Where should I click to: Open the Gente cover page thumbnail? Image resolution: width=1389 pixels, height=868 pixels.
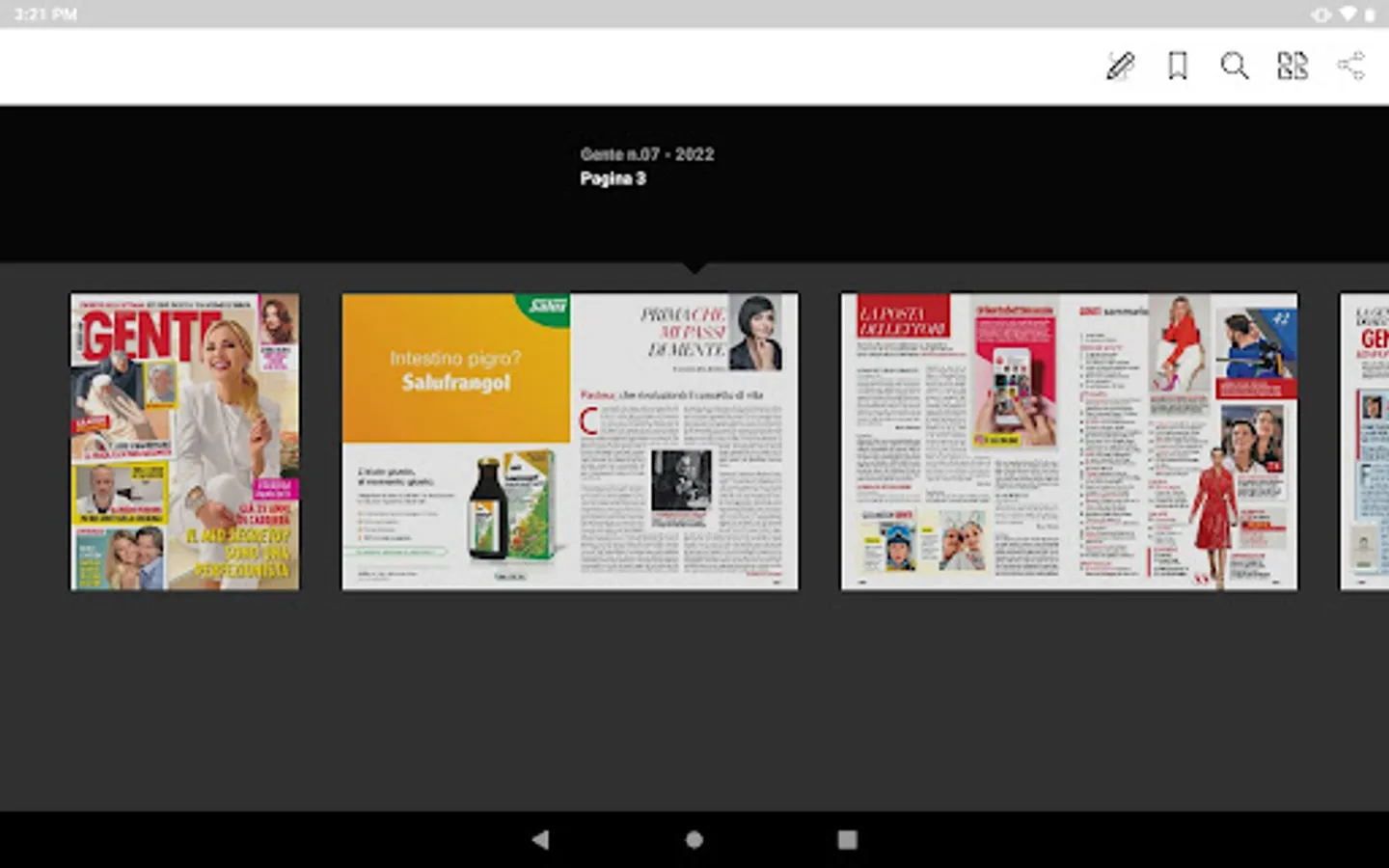tap(184, 442)
